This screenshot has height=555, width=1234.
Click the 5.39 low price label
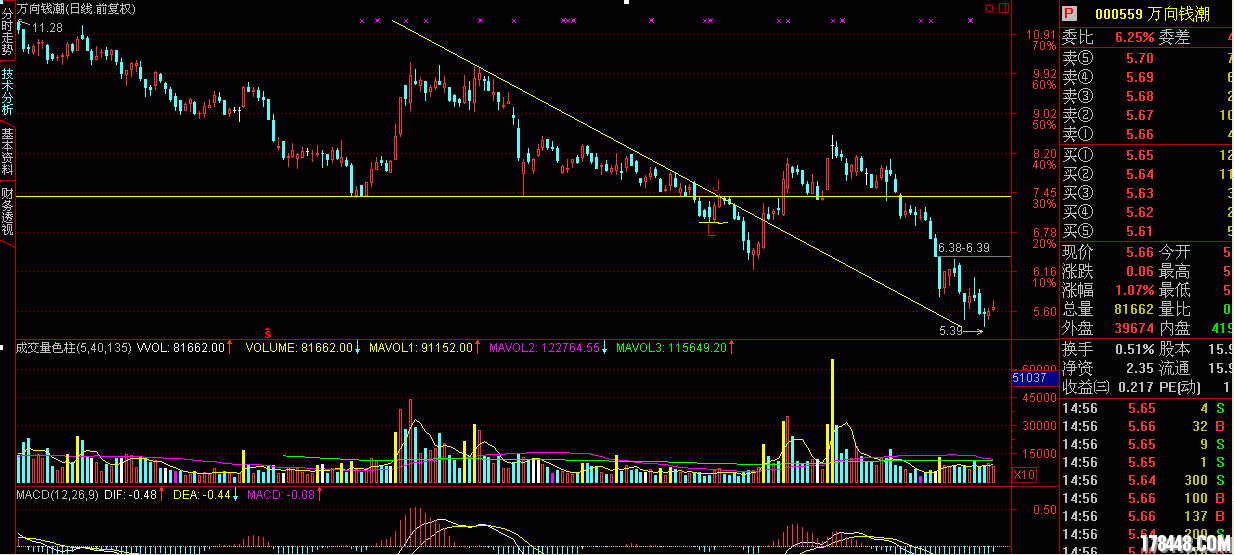(x=950, y=330)
